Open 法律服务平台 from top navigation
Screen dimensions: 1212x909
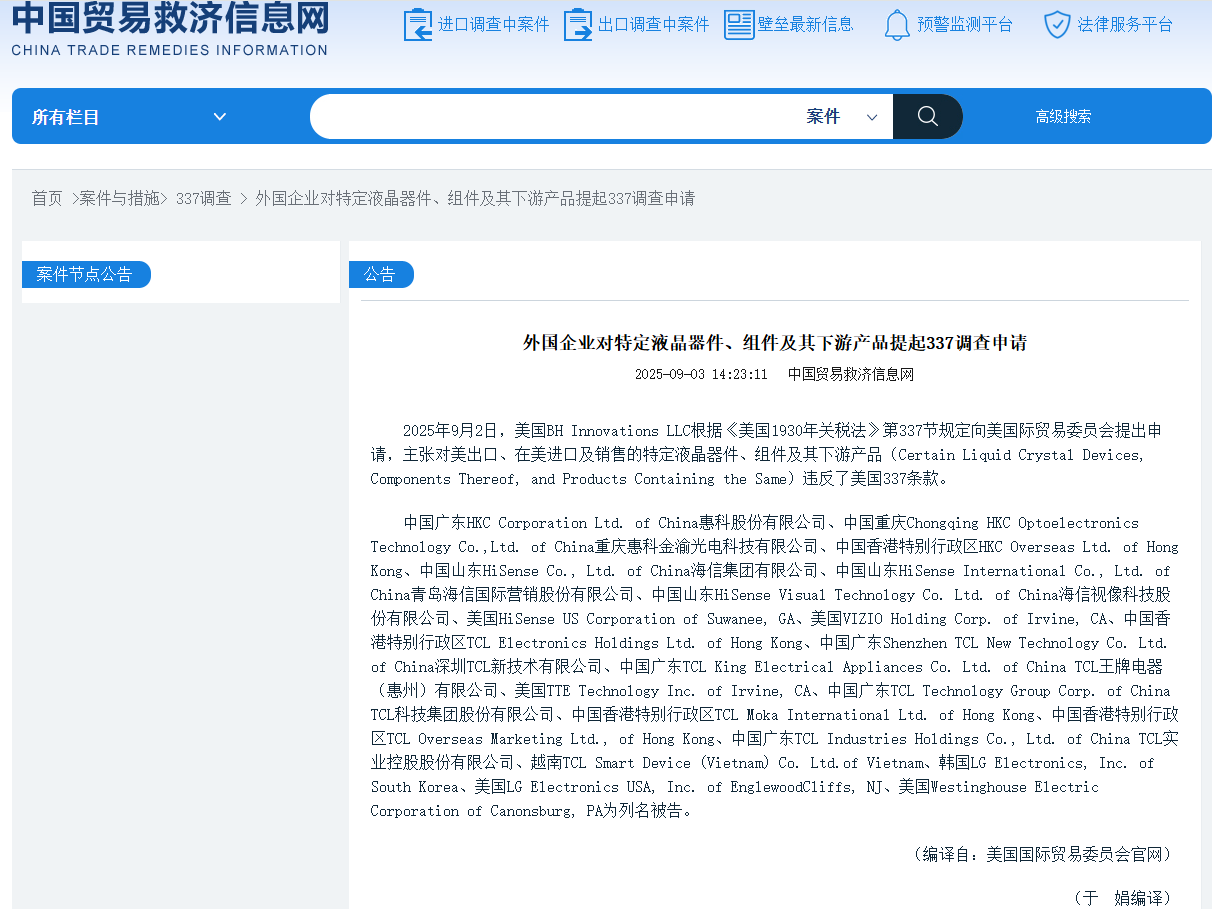click(x=1125, y=25)
